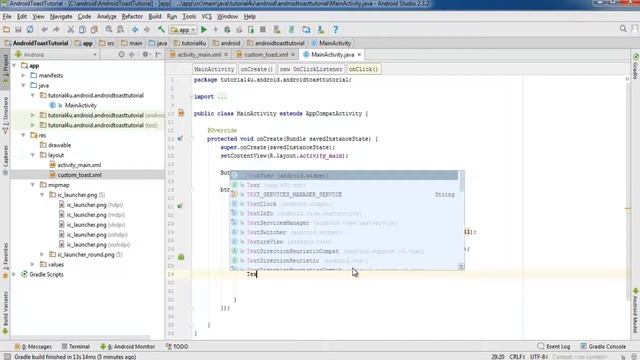This screenshot has height=360, width=640.
Task: Open the Build menu
Action: [155, 17]
